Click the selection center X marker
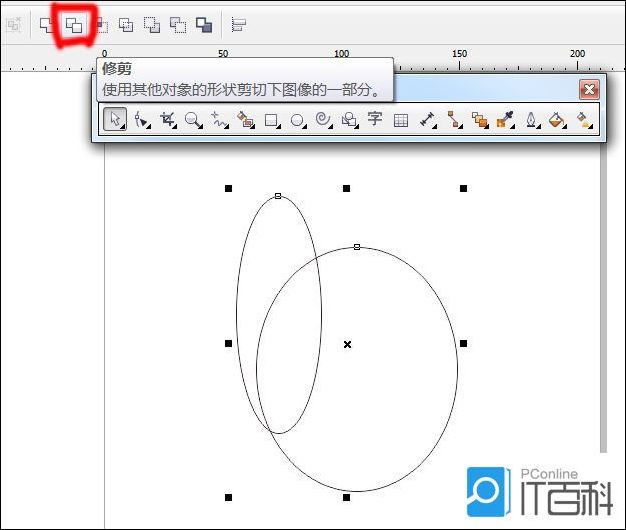 [347, 344]
